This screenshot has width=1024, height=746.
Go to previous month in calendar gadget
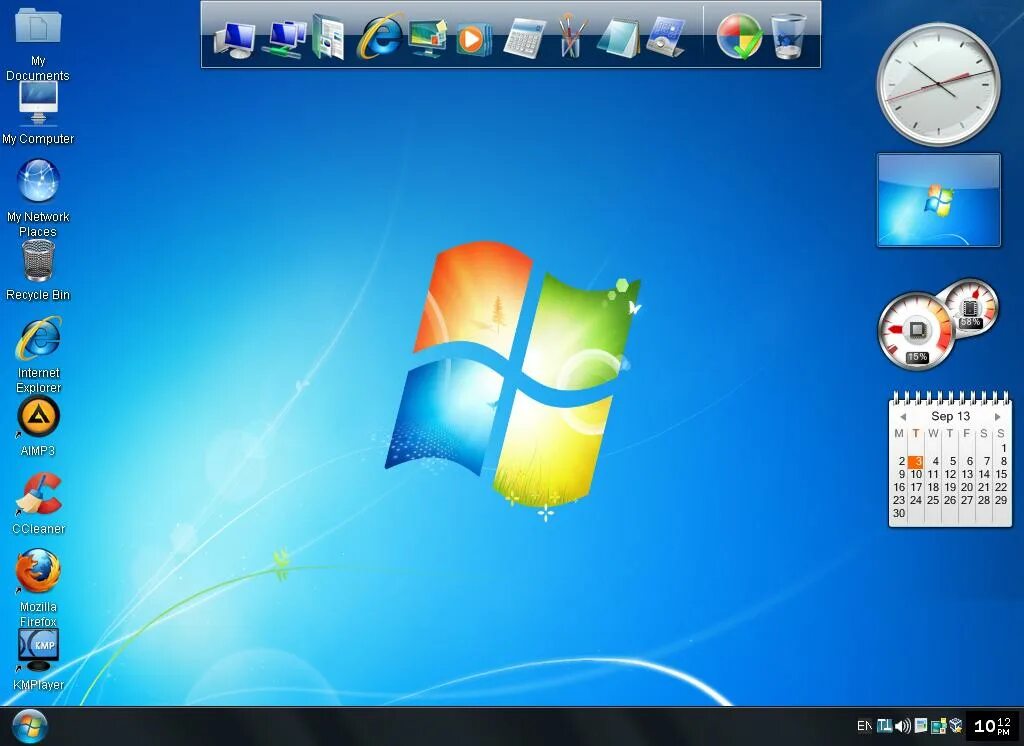coord(903,417)
